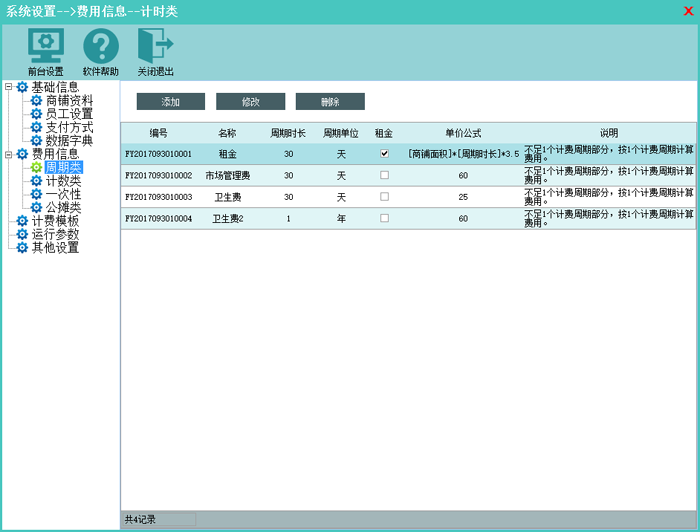Select 数据字典 in the tree

(x=69, y=141)
